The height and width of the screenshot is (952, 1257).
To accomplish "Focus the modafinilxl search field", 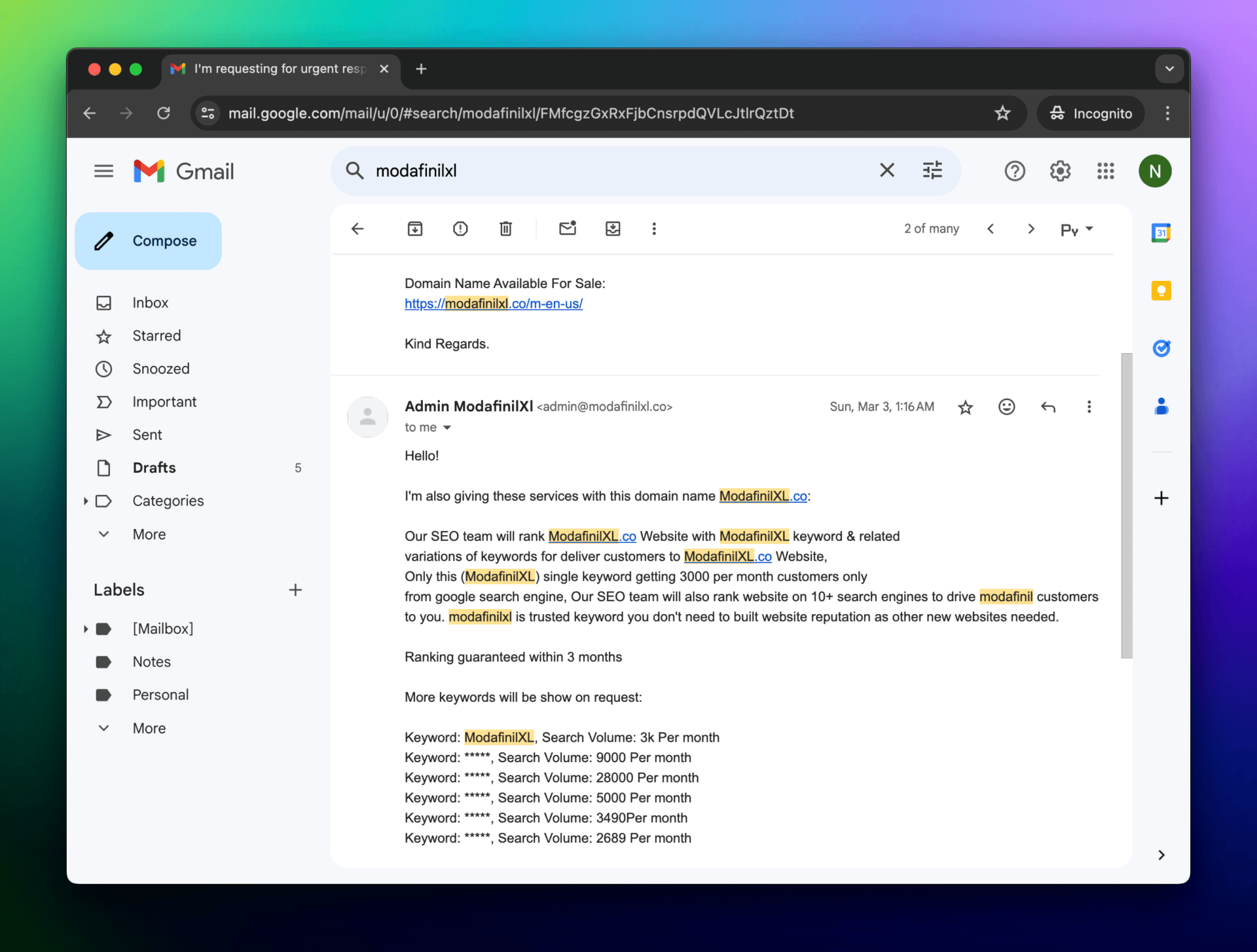I will (622, 171).
